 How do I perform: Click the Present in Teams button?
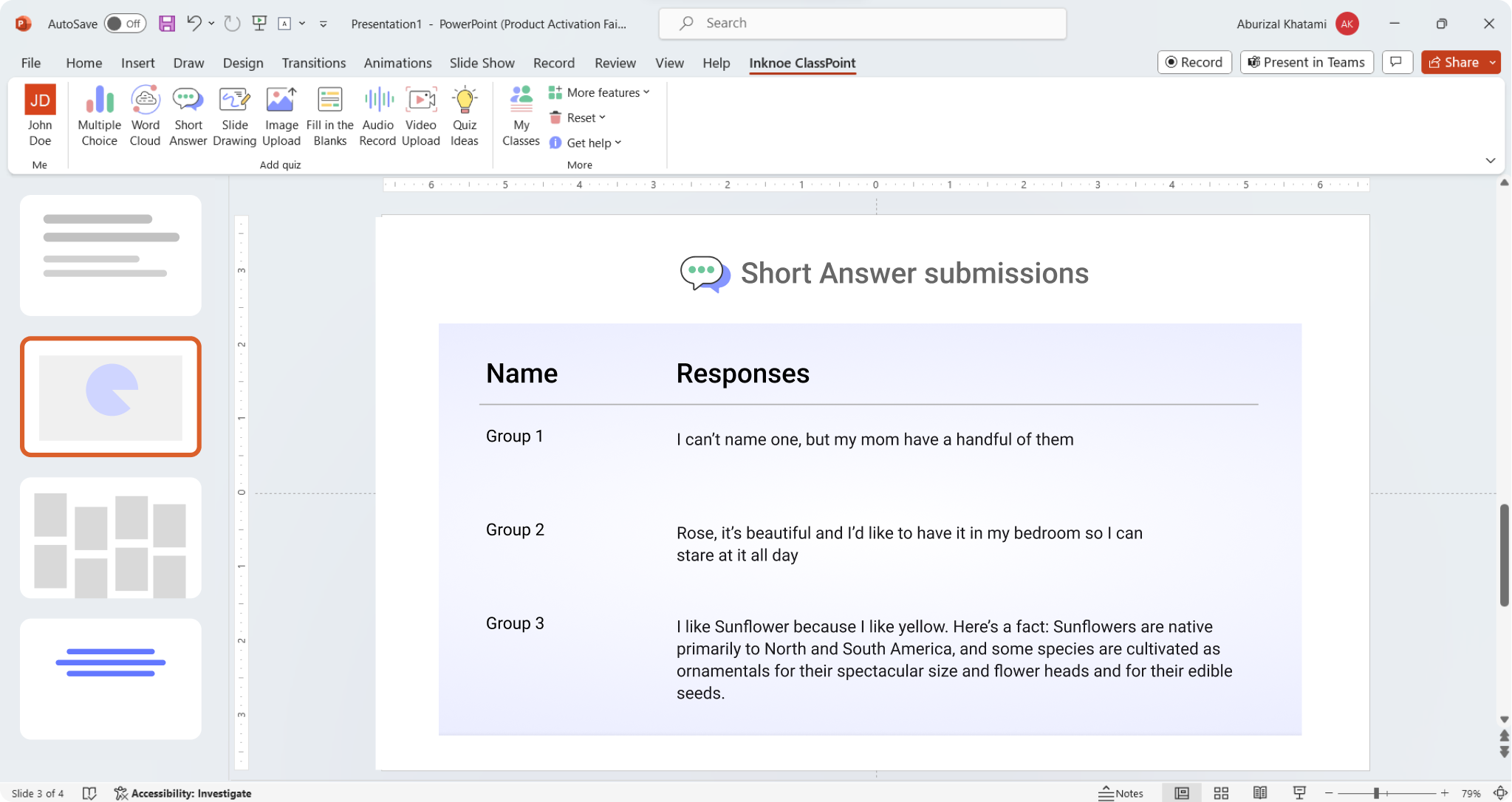(x=1305, y=62)
